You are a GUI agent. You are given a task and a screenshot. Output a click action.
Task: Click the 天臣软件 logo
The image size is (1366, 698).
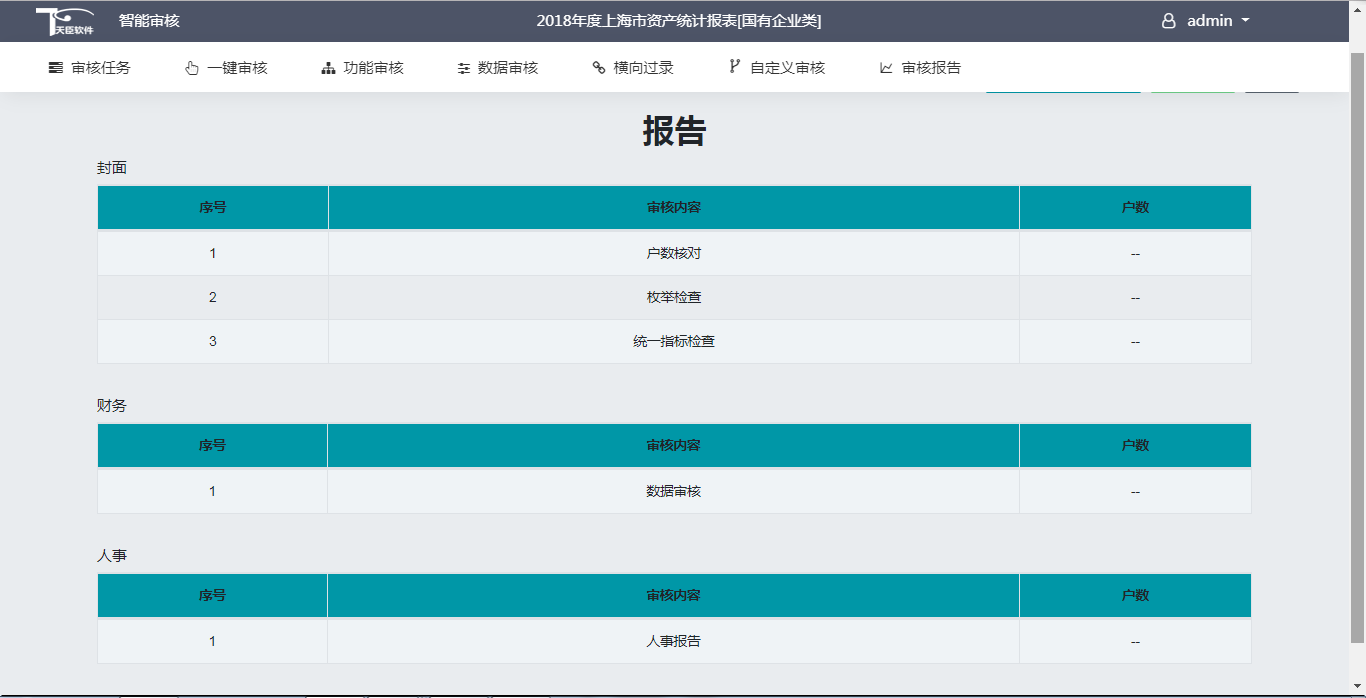[x=64, y=21]
